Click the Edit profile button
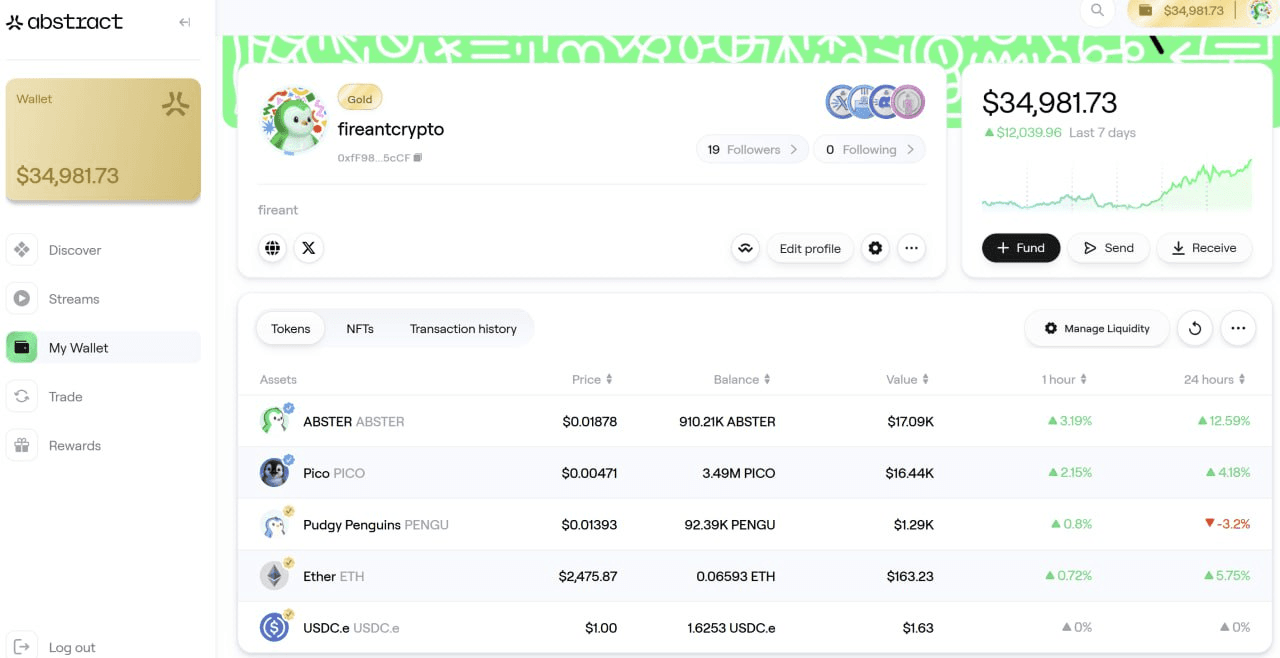1280x658 pixels. 810,248
